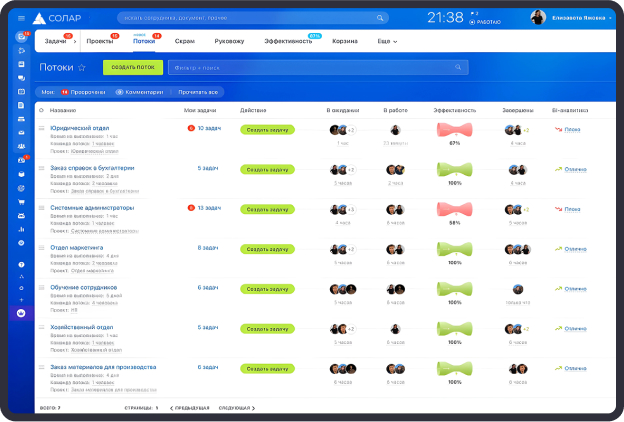Open the bar chart icon in the left sidebar
The image size is (624, 422).
click(x=21, y=229)
